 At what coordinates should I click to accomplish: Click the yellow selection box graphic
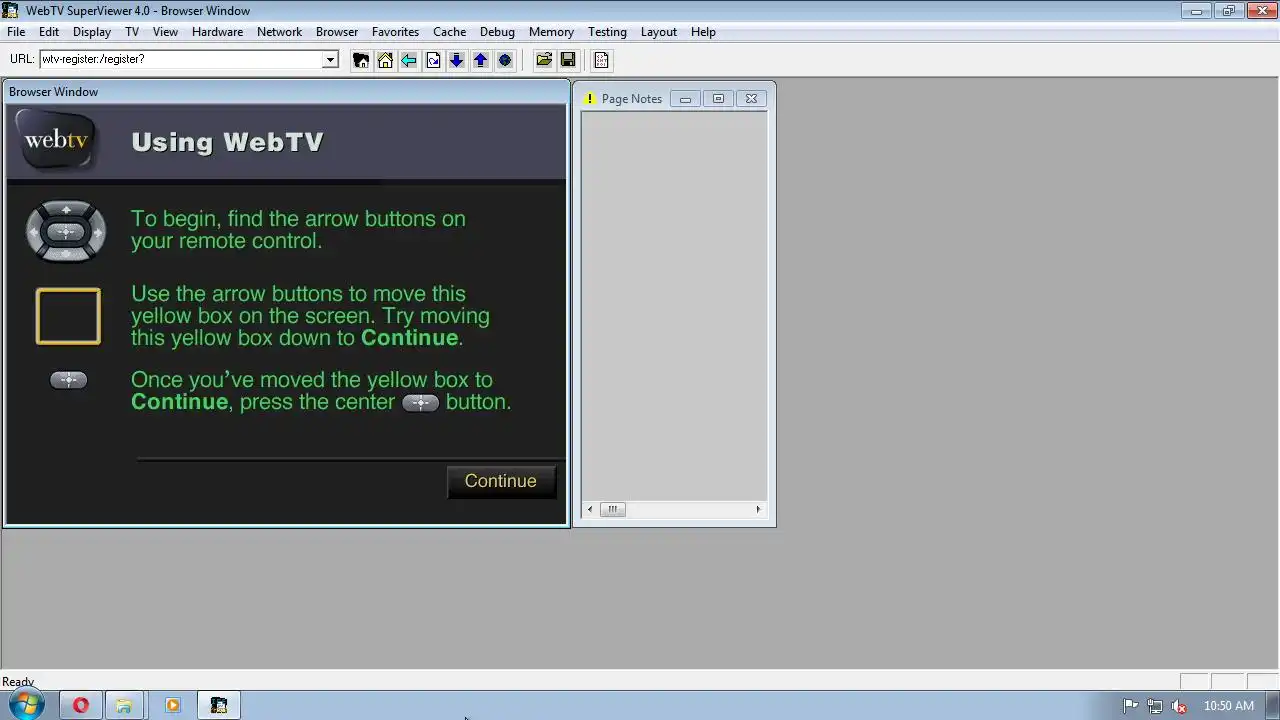(68, 316)
